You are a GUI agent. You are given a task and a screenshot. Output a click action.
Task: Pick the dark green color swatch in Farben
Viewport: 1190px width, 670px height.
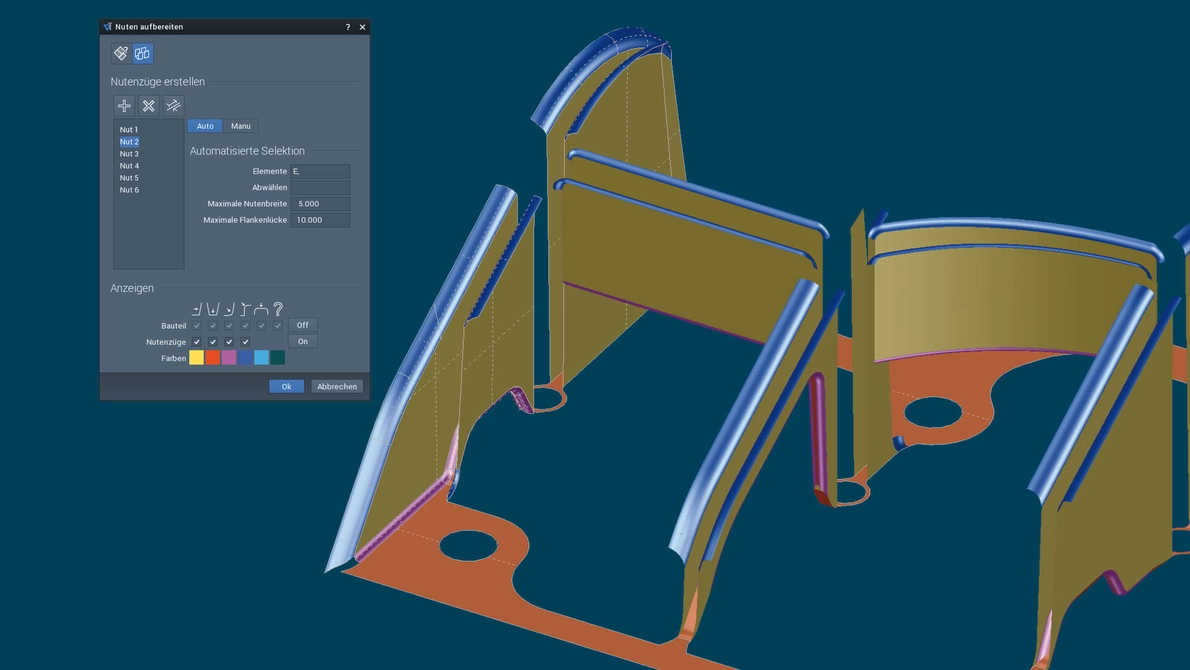[x=278, y=358]
